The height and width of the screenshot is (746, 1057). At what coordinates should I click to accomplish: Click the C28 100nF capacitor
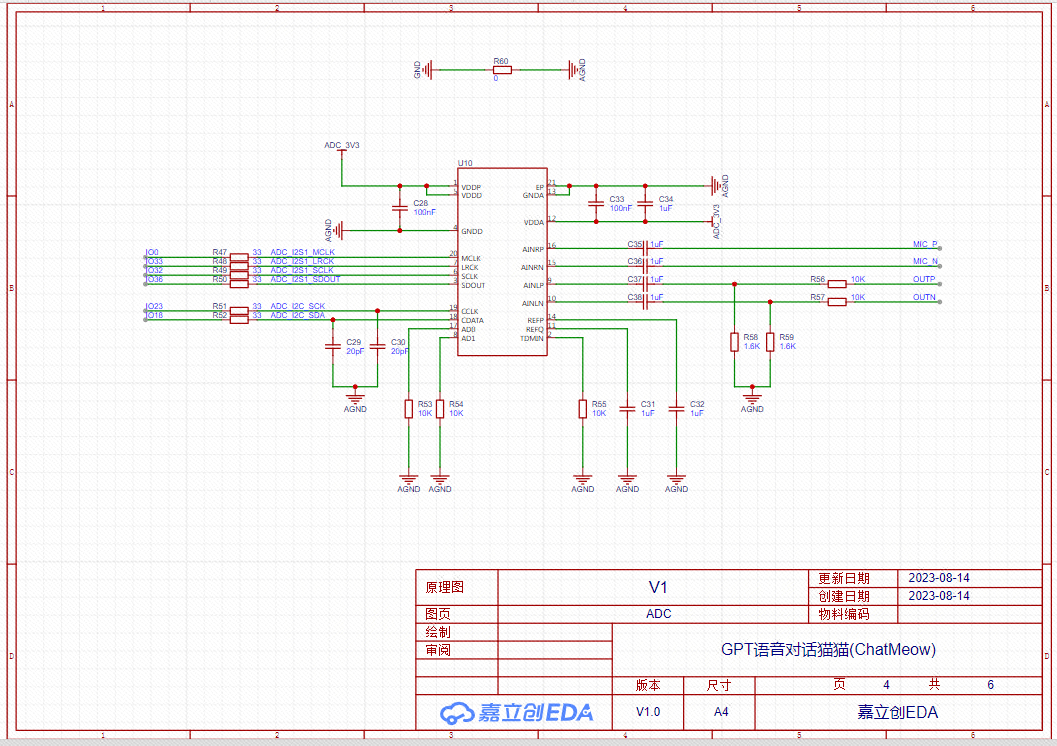click(400, 207)
